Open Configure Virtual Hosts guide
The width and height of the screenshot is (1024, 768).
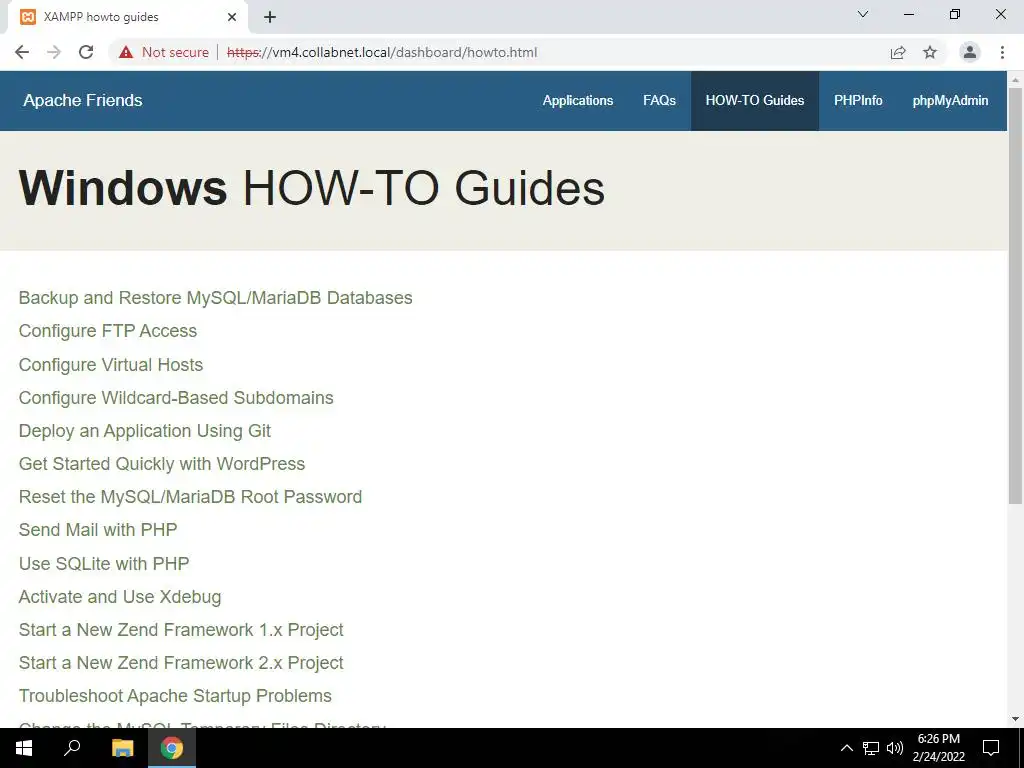click(x=111, y=364)
